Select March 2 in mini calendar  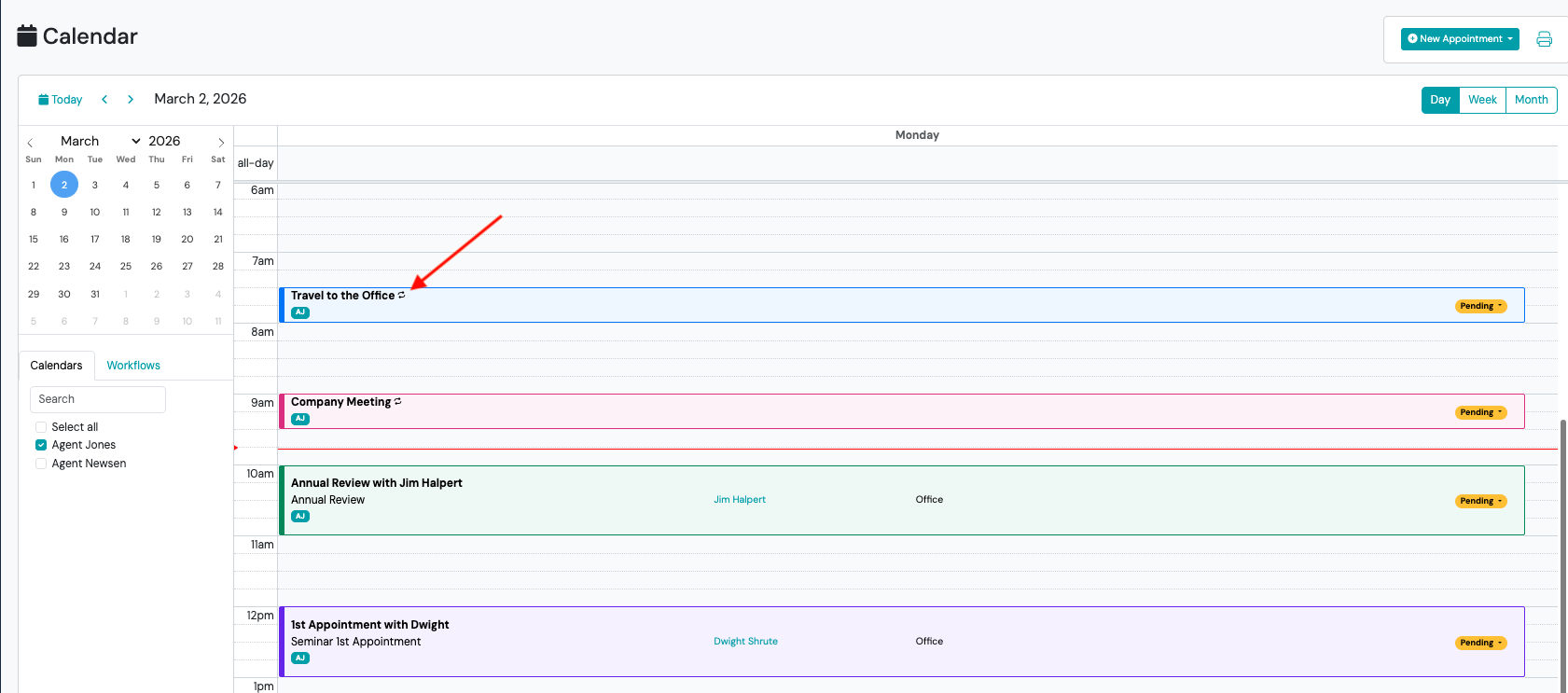coord(64,185)
